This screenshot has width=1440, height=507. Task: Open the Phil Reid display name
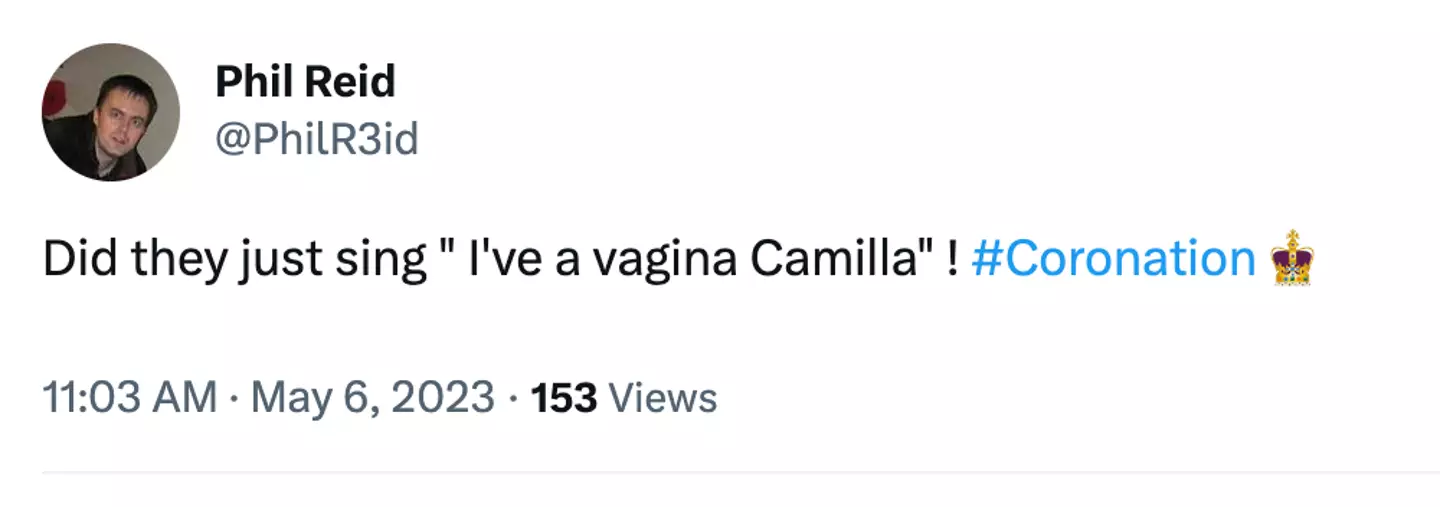point(305,82)
